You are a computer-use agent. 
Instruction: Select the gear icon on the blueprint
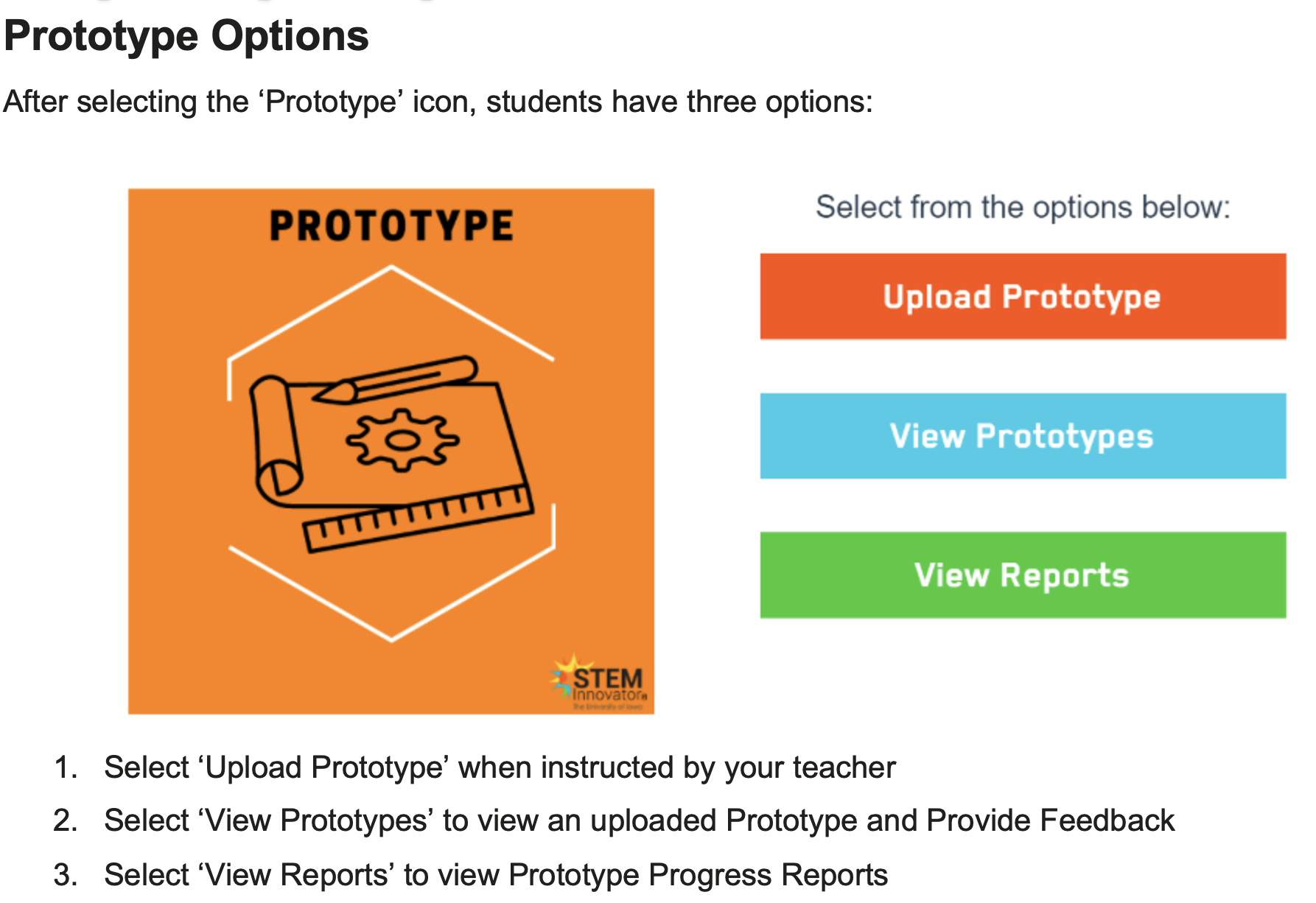coord(402,440)
